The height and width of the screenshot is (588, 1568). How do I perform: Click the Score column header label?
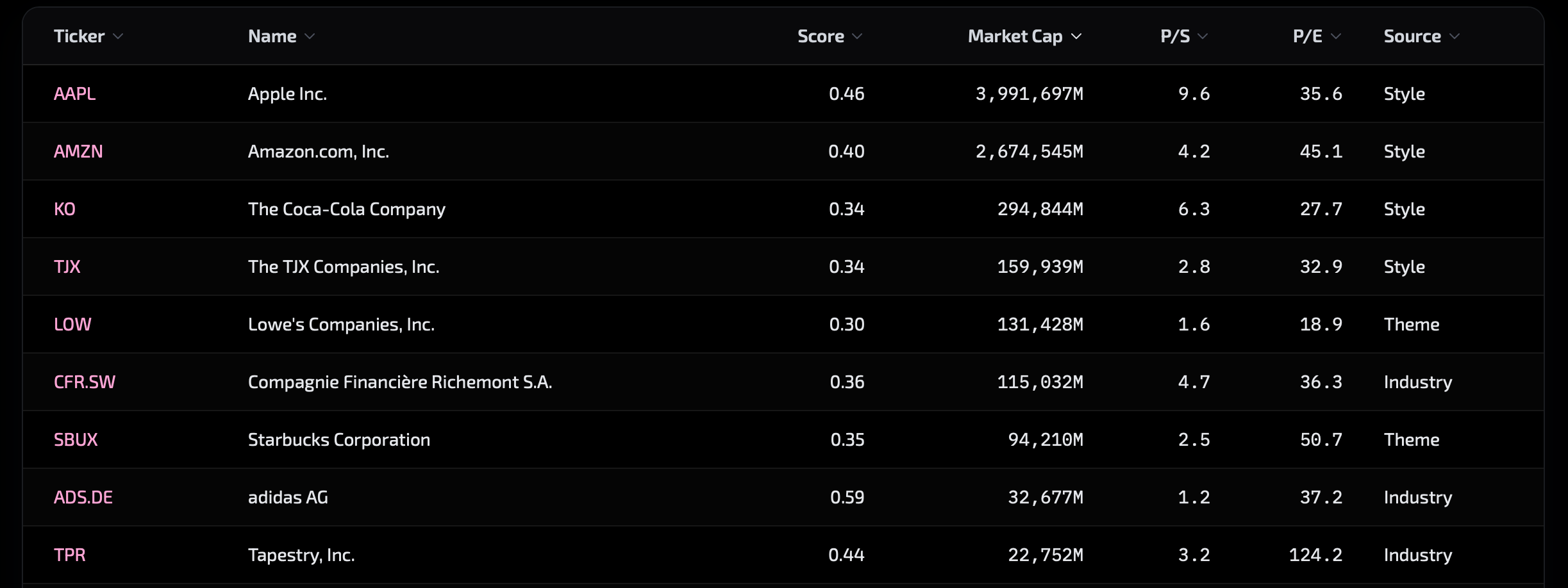pos(820,37)
